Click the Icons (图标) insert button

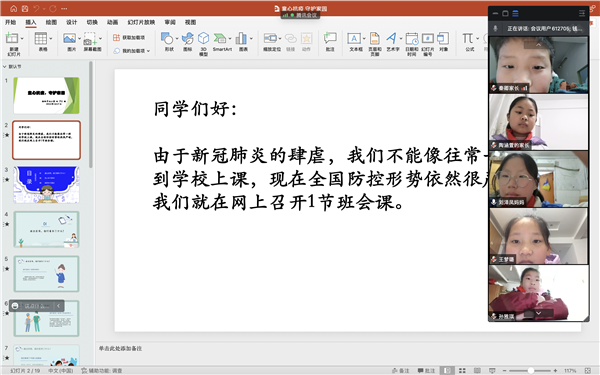click(x=188, y=42)
